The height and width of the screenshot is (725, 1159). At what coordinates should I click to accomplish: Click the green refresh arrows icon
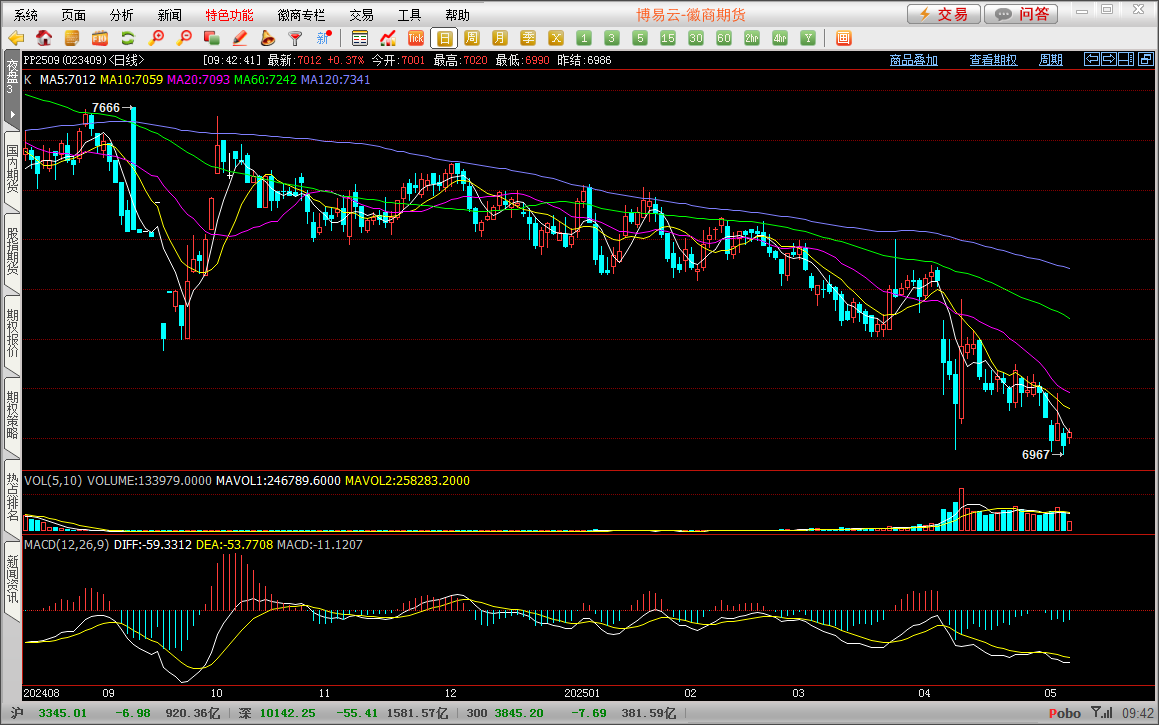128,38
